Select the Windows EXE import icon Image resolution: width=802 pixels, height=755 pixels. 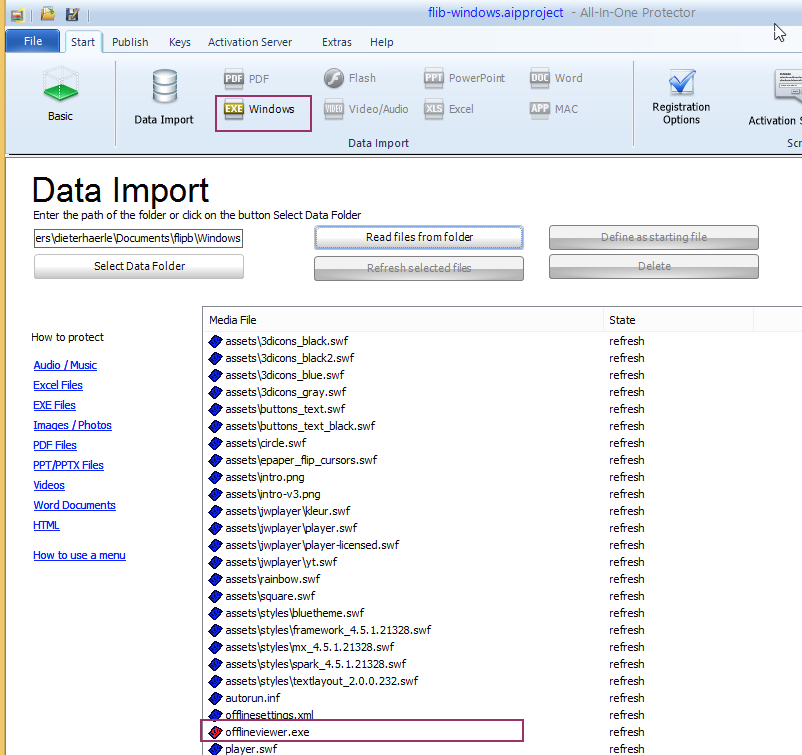[x=234, y=109]
